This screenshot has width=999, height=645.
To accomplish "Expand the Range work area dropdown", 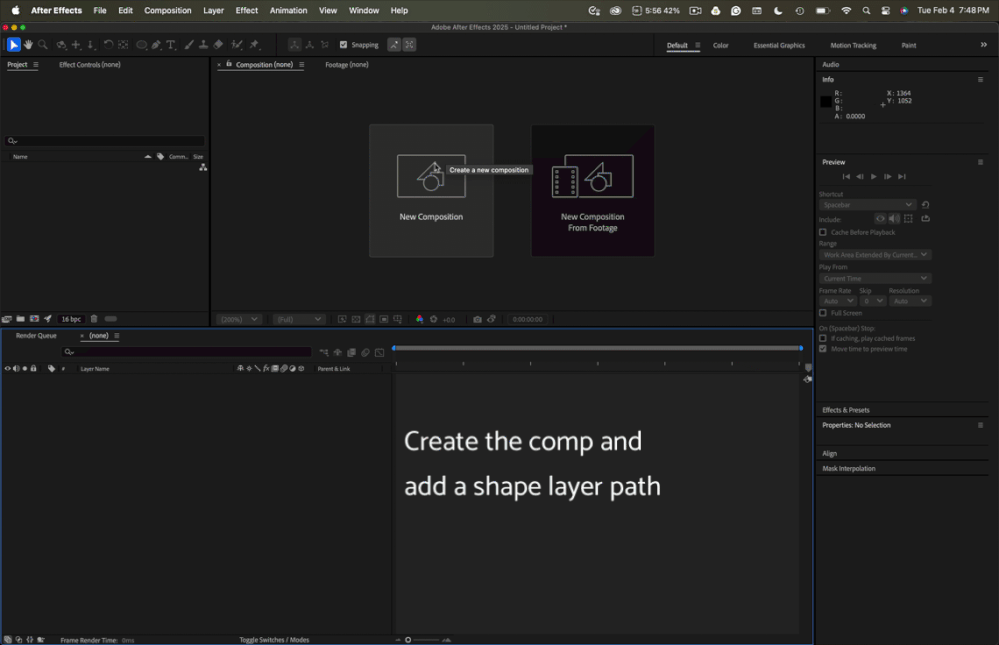I will coord(875,255).
